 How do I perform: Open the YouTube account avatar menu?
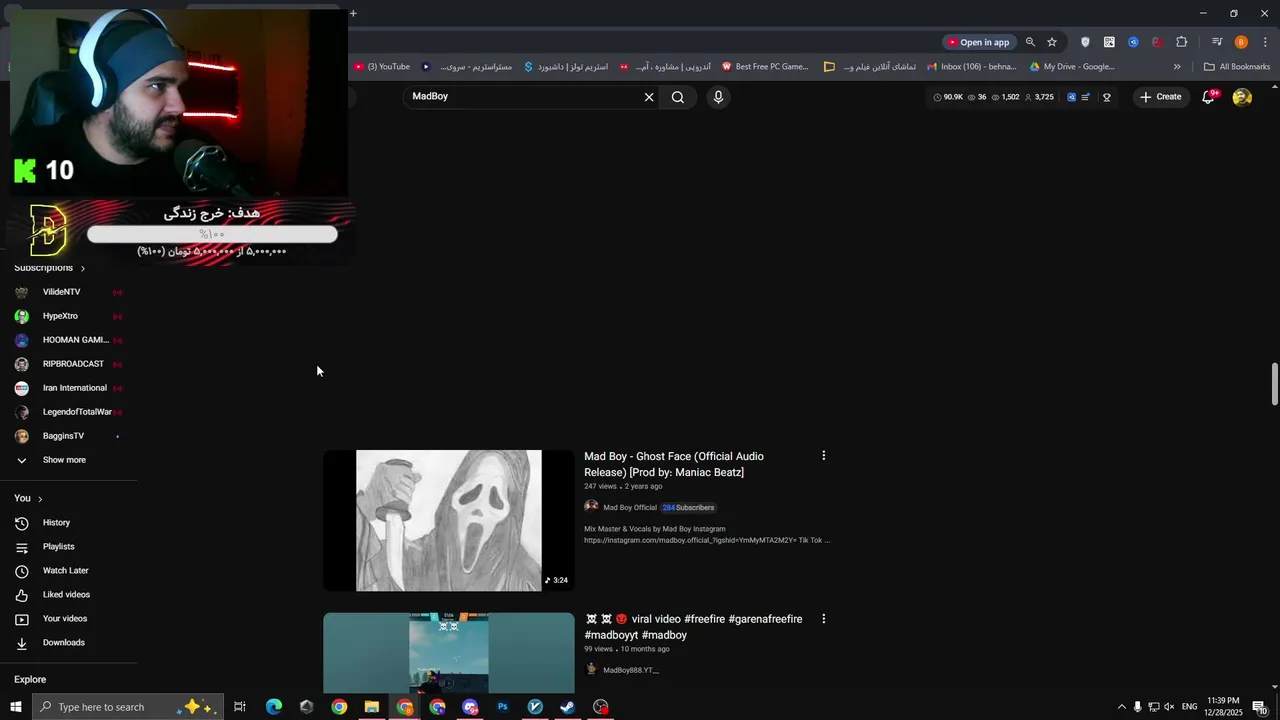[1242, 97]
